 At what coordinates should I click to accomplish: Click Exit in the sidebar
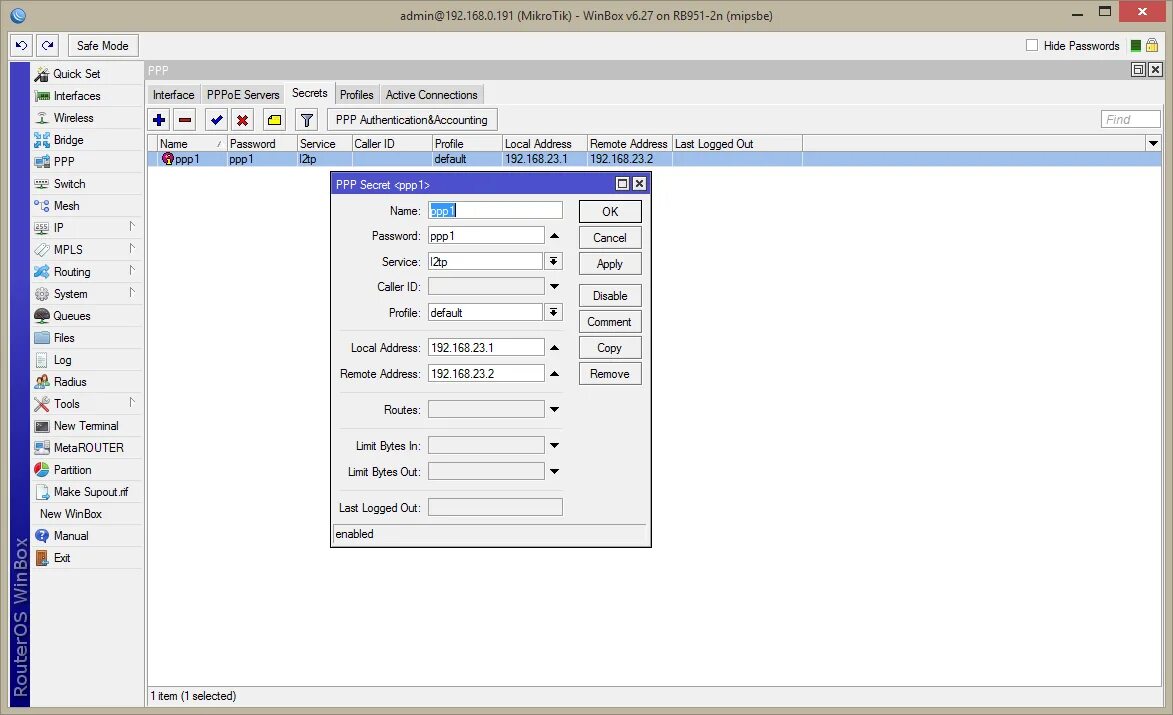pyautogui.click(x=87, y=558)
